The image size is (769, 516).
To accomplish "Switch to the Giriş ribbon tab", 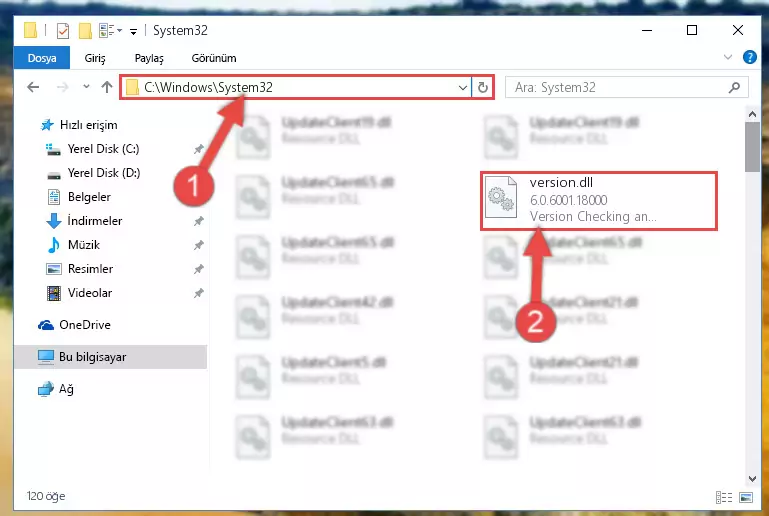I will (95, 58).
